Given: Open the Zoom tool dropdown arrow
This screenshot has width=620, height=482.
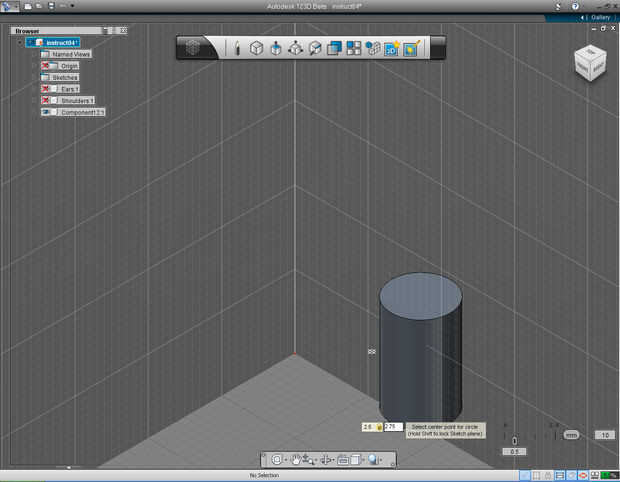Looking at the screenshot, I should (x=315, y=460).
